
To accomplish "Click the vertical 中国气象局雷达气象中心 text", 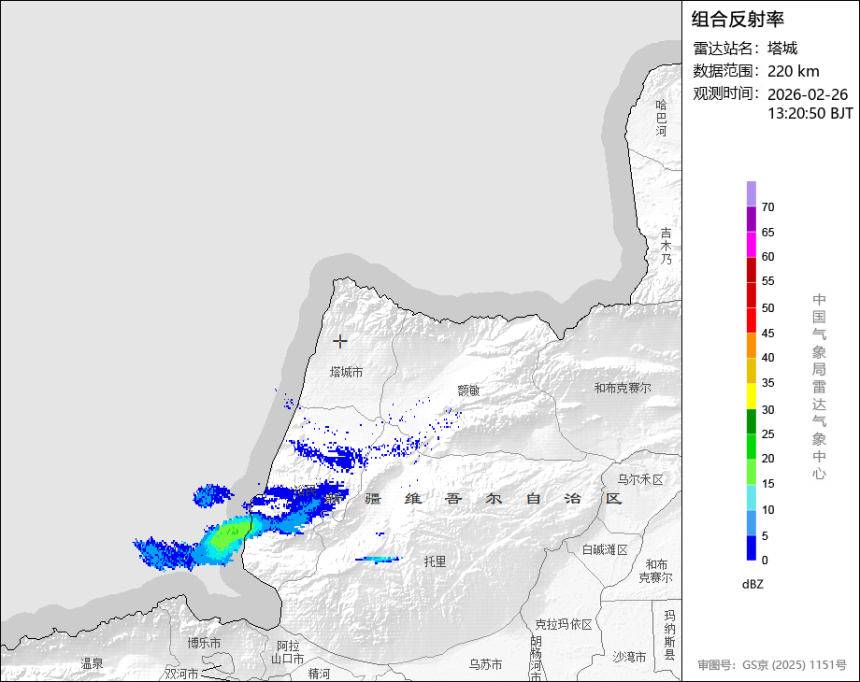I will [x=819, y=387].
